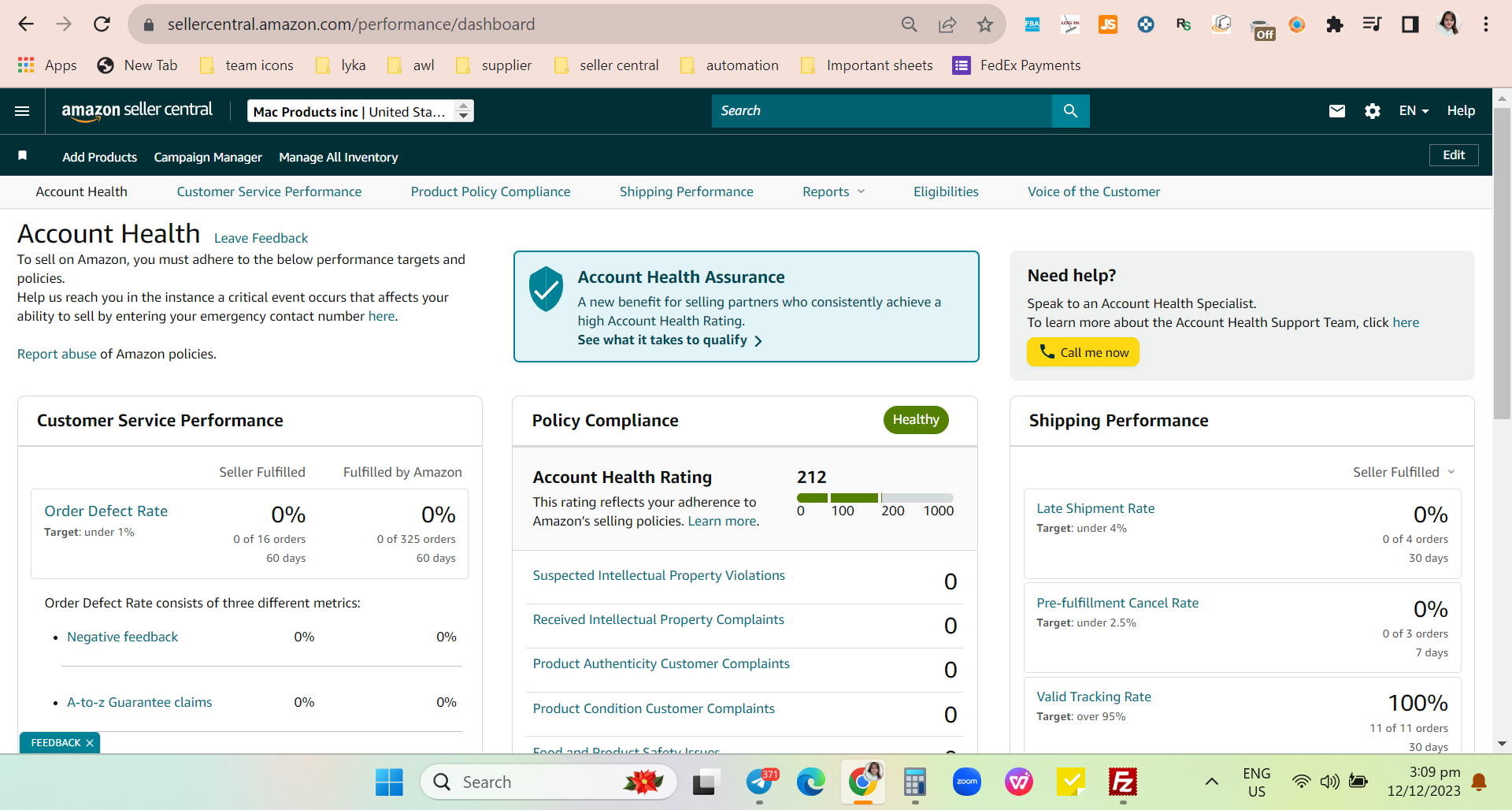Open the Seller Central hamburger menu
Screen dimensions: 1512x810
pyautogui.click(x=22, y=111)
